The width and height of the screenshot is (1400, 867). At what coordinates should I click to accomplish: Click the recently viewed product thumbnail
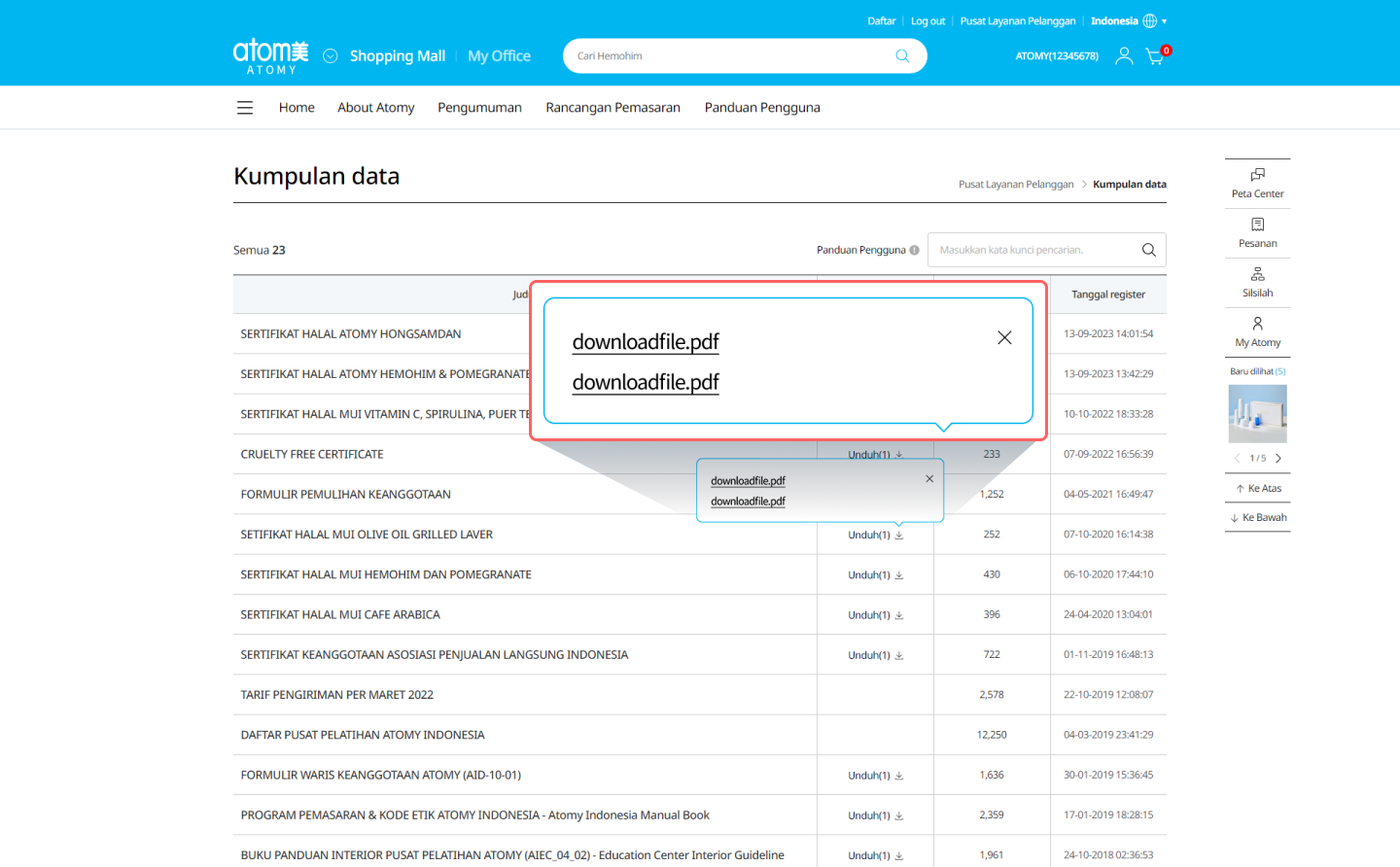point(1257,414)
